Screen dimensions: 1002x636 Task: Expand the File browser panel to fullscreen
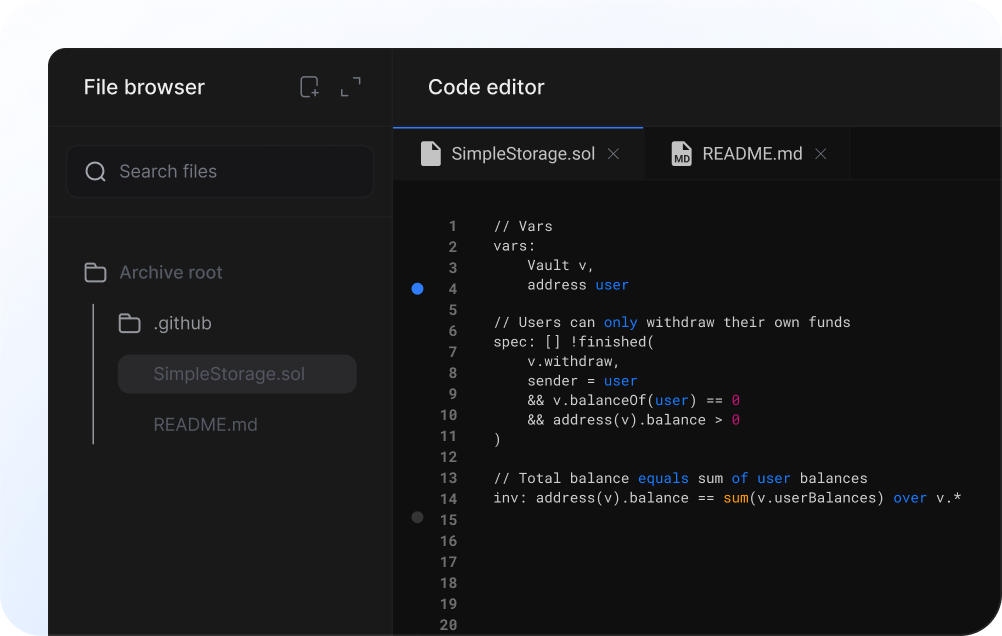coord(350,87)
